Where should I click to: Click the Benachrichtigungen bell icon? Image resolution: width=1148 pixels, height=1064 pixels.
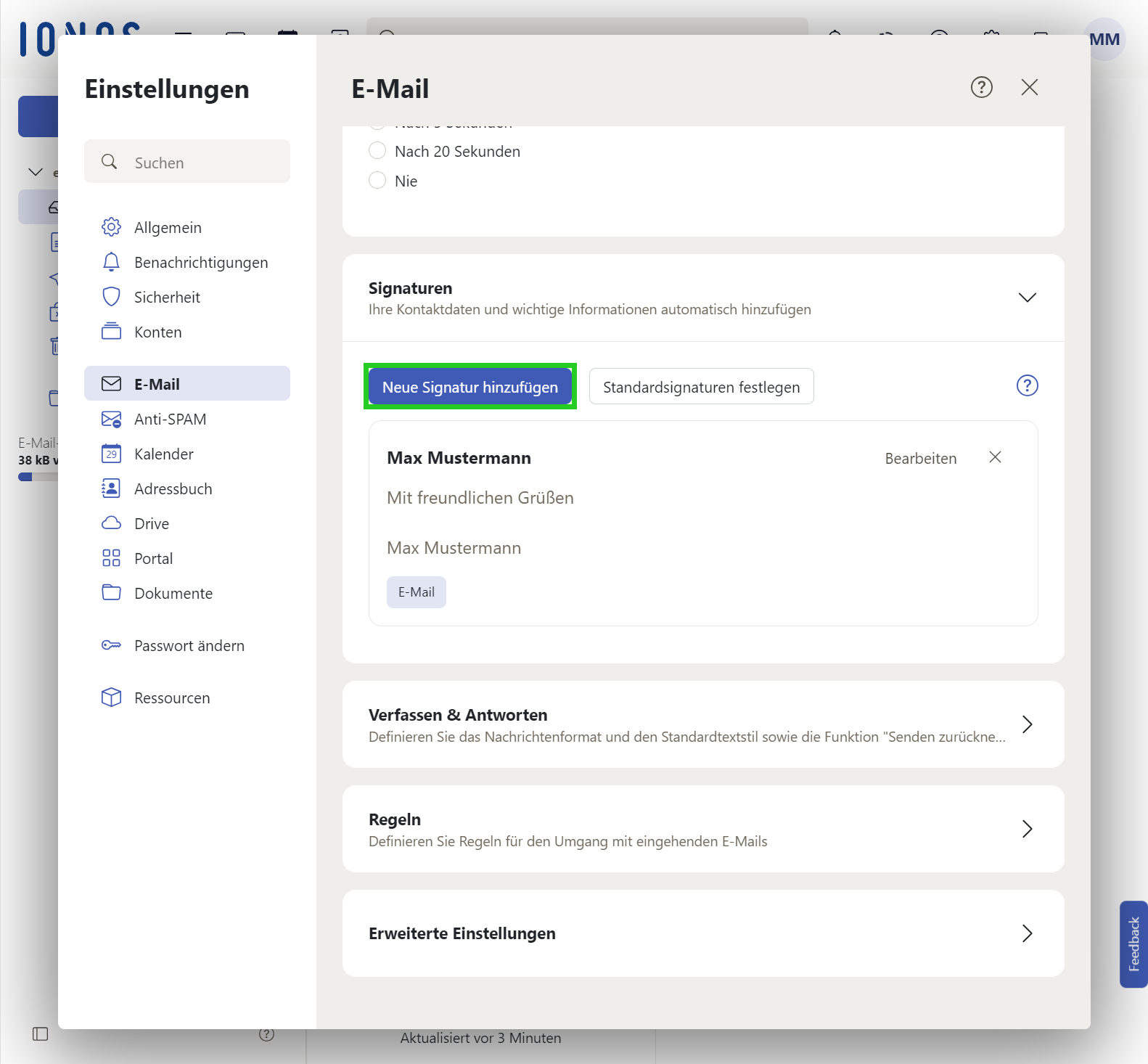(111, 262)
